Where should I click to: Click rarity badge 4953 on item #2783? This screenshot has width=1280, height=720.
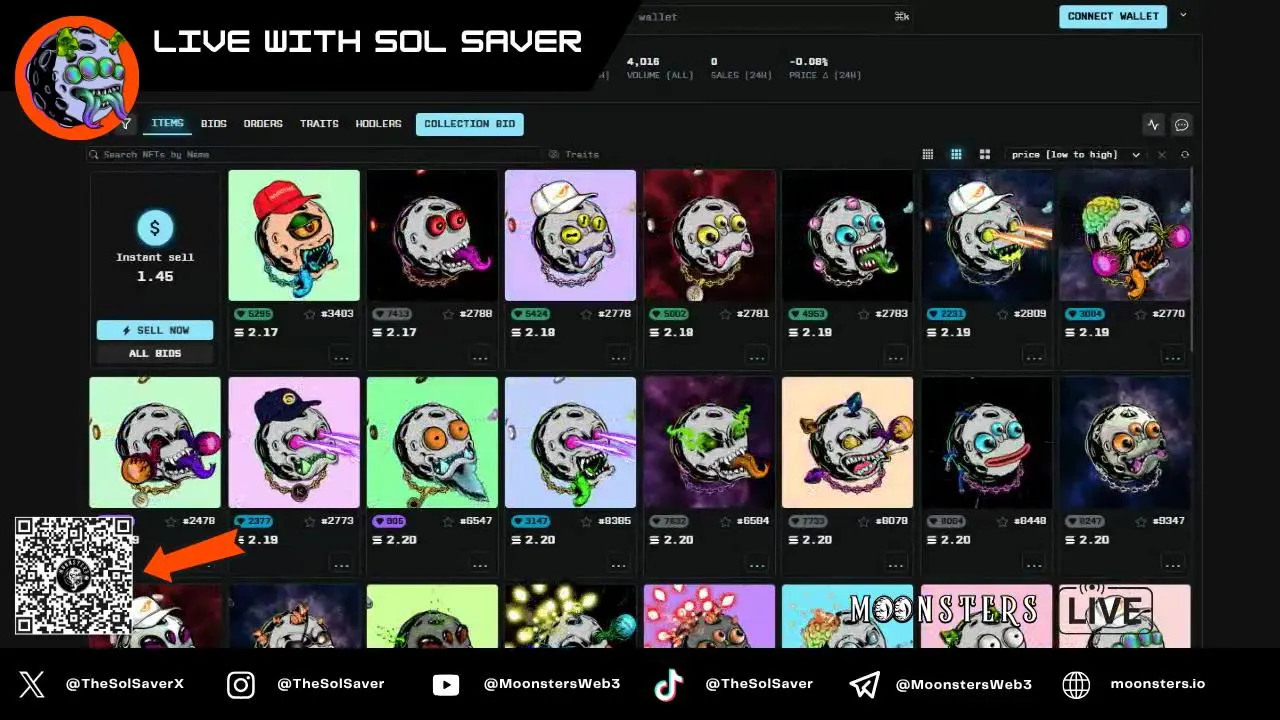807,314
